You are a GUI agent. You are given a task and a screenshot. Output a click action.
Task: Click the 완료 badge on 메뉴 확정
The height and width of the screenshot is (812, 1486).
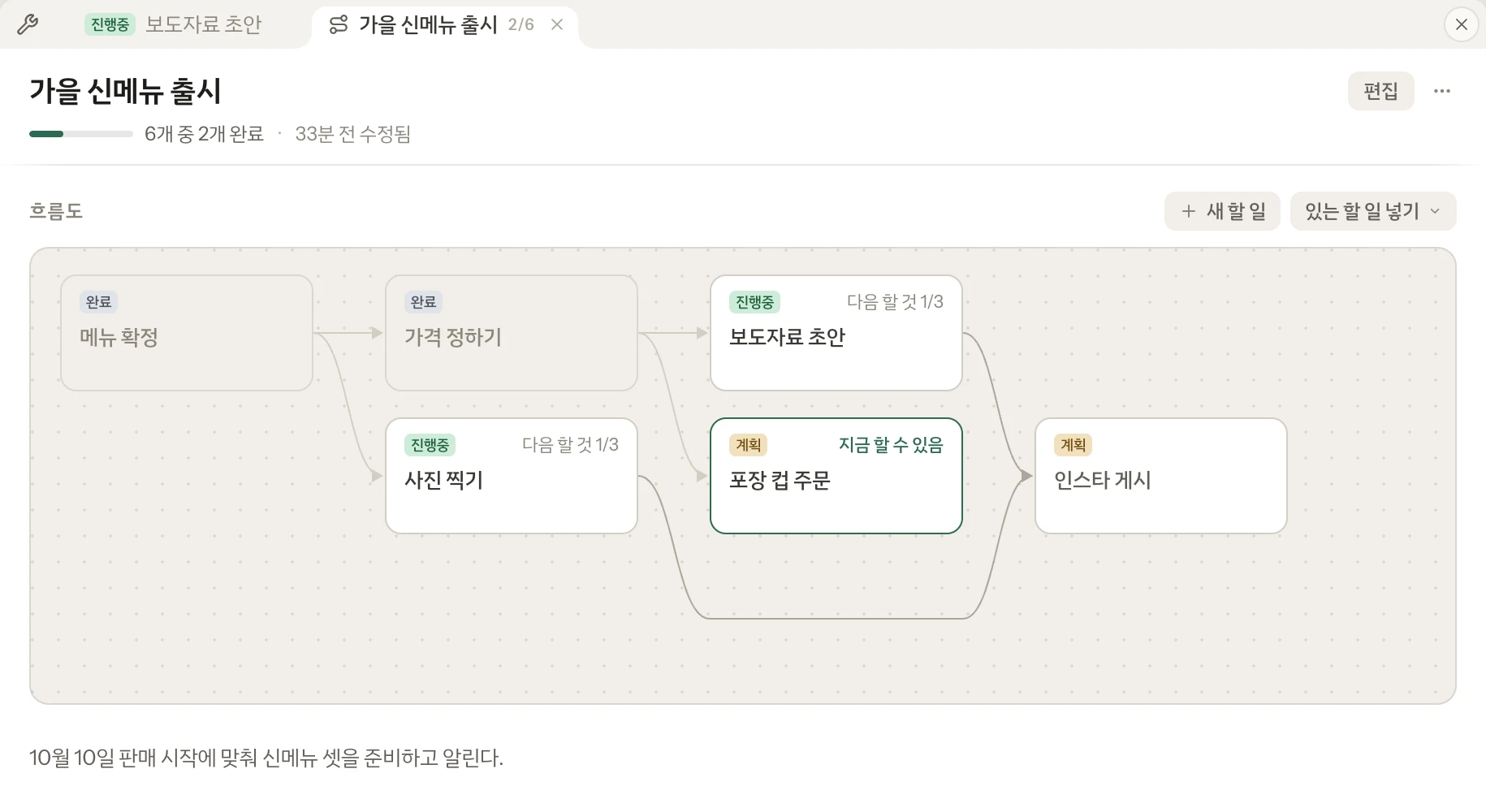click(99, 302)
